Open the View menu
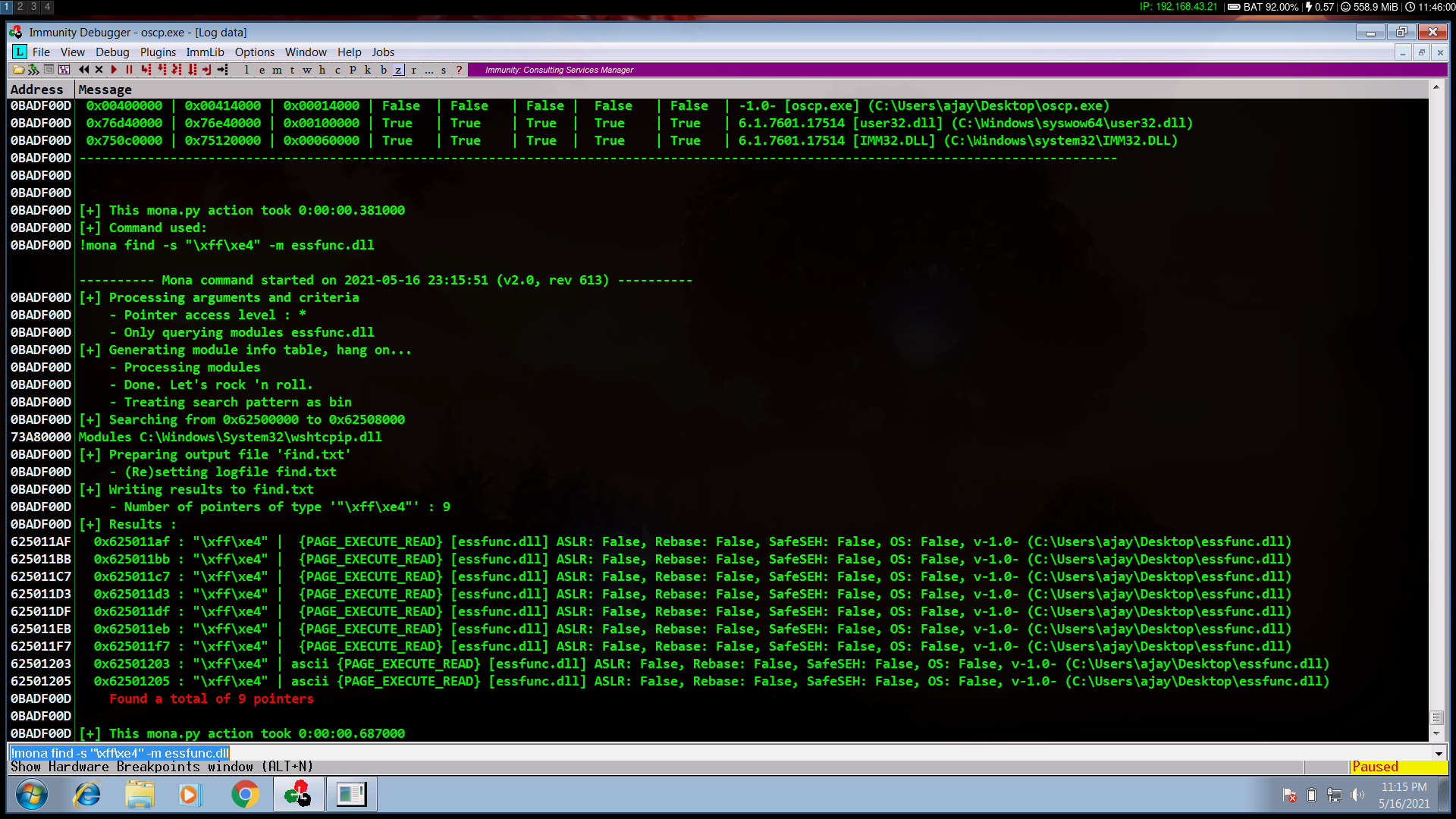 pyautogui.click(x=73, y=52)
